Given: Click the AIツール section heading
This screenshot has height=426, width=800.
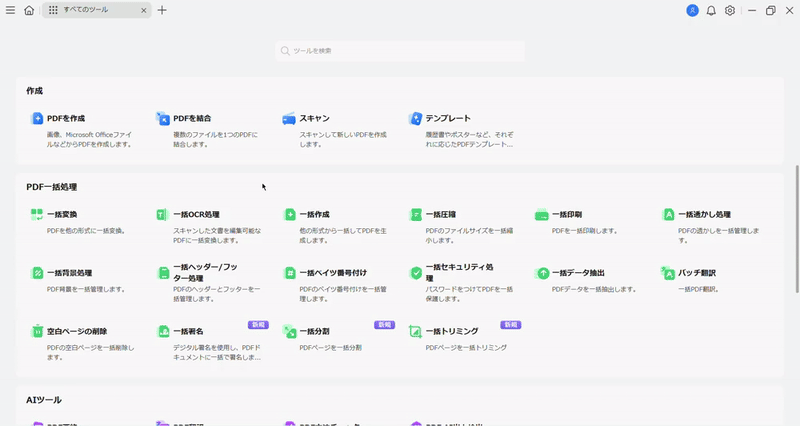Looking at the screenshot, I should point(44,400).
